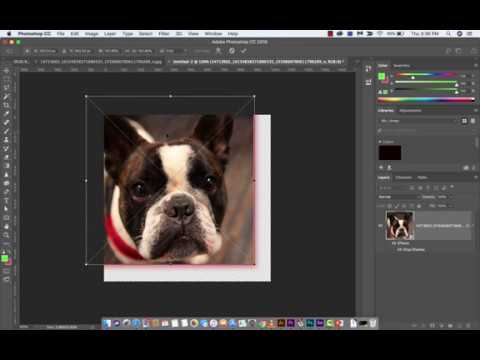Click the dog layer thumbnail
Viewport: 480px width, 360px height.
(x=399, y=225)
